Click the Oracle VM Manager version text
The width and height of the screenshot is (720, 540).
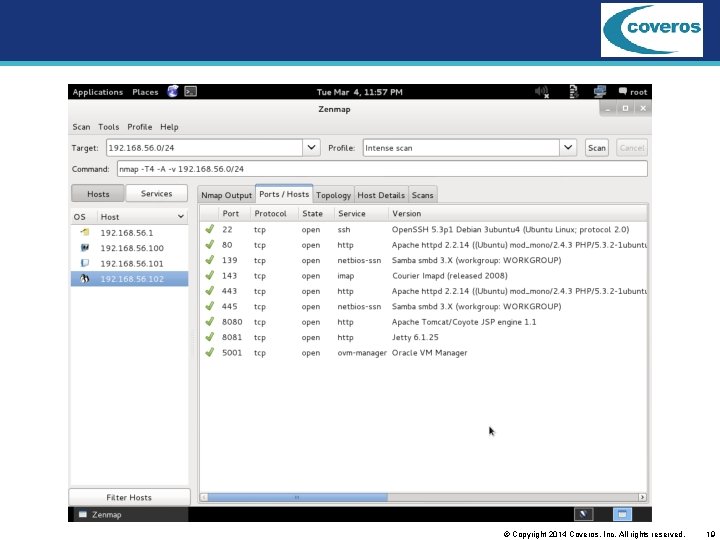click(429, 353)
